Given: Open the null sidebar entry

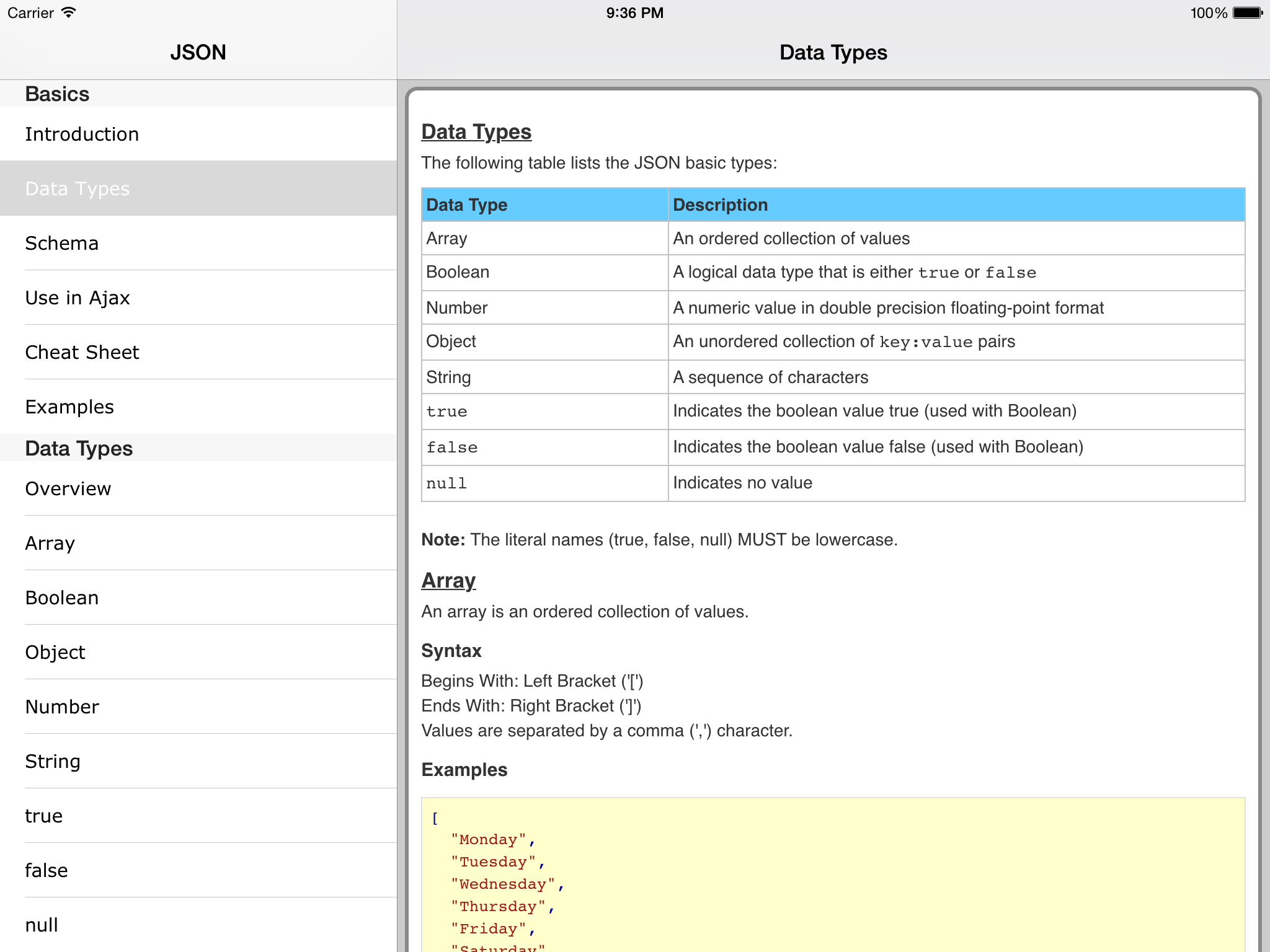Looking at the screenshot, I should point(42,925).
